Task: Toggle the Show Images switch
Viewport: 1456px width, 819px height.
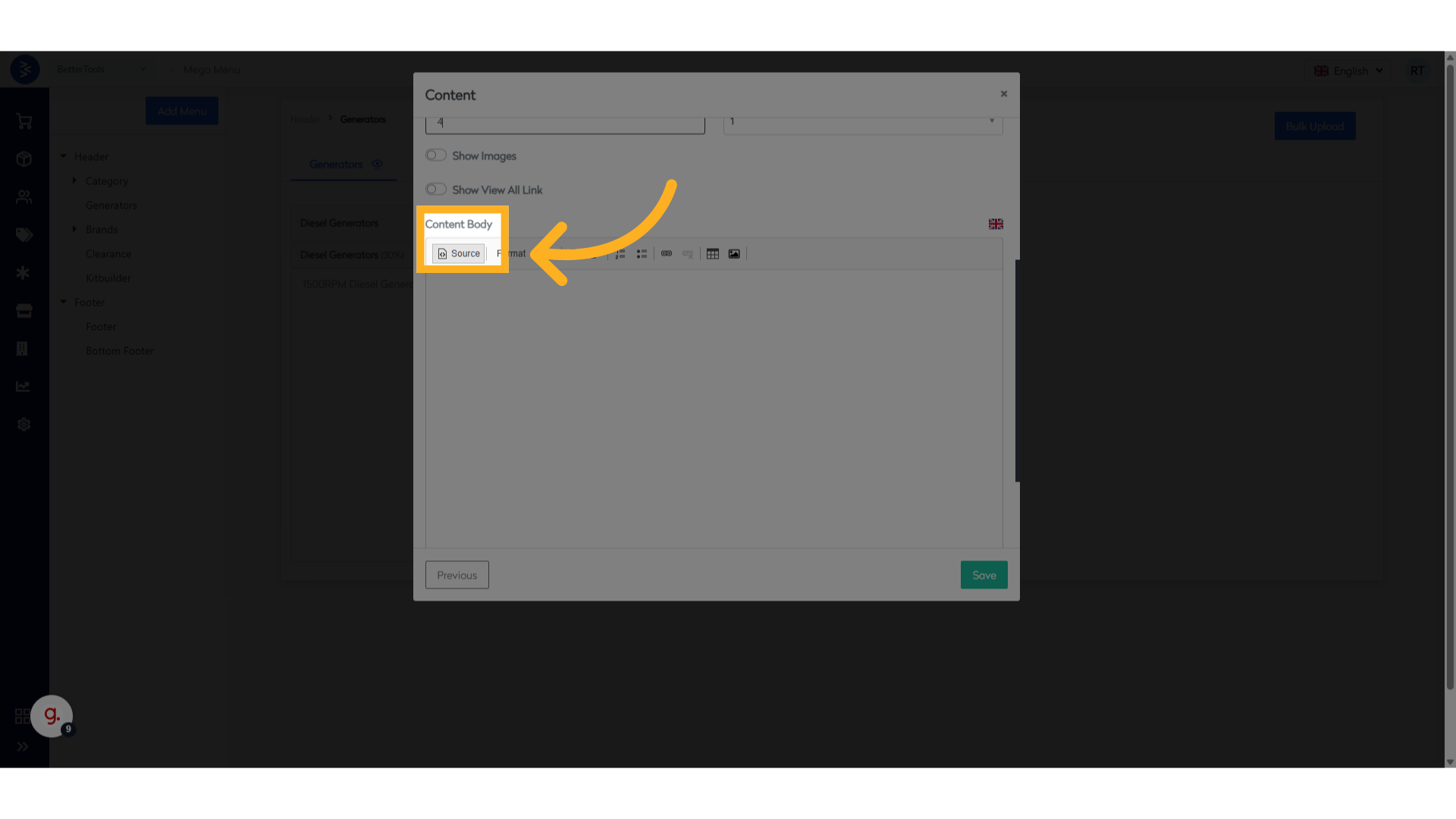Action: click(x=436, y=155)
